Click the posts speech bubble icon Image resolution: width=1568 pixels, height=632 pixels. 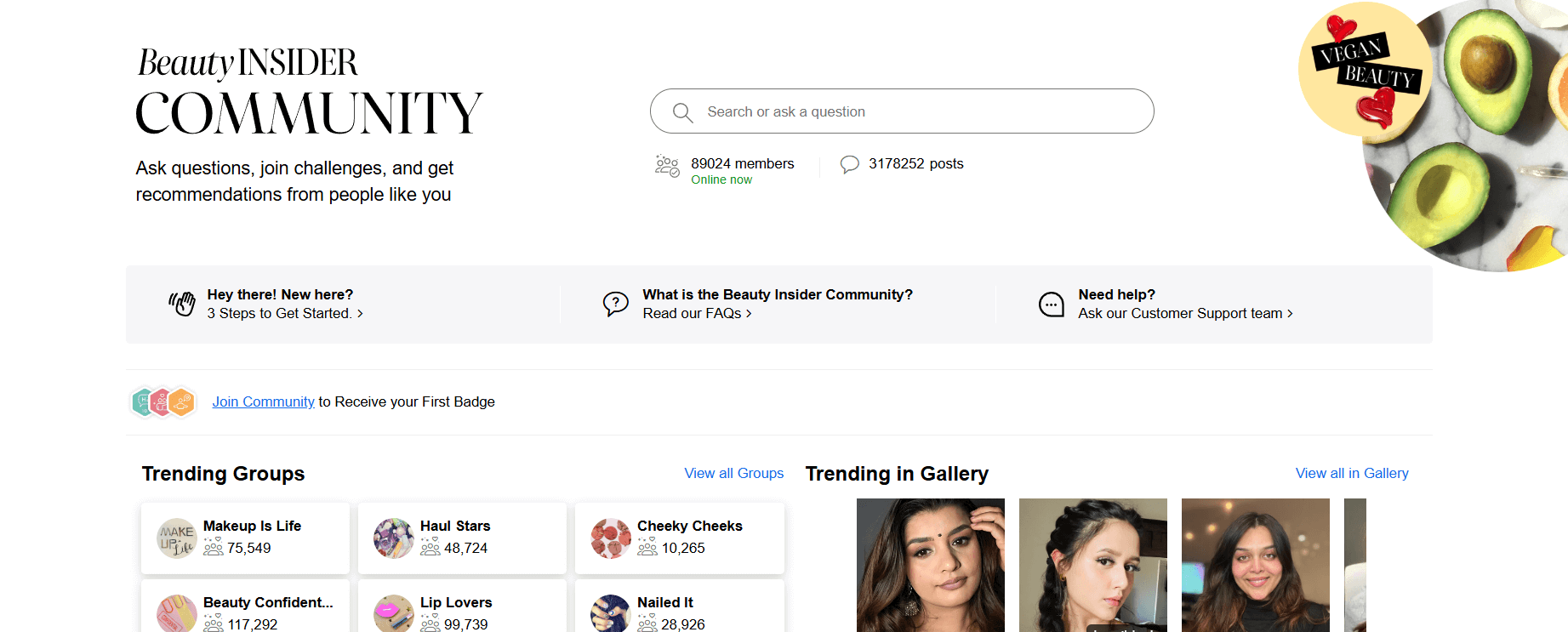point(849,164)
